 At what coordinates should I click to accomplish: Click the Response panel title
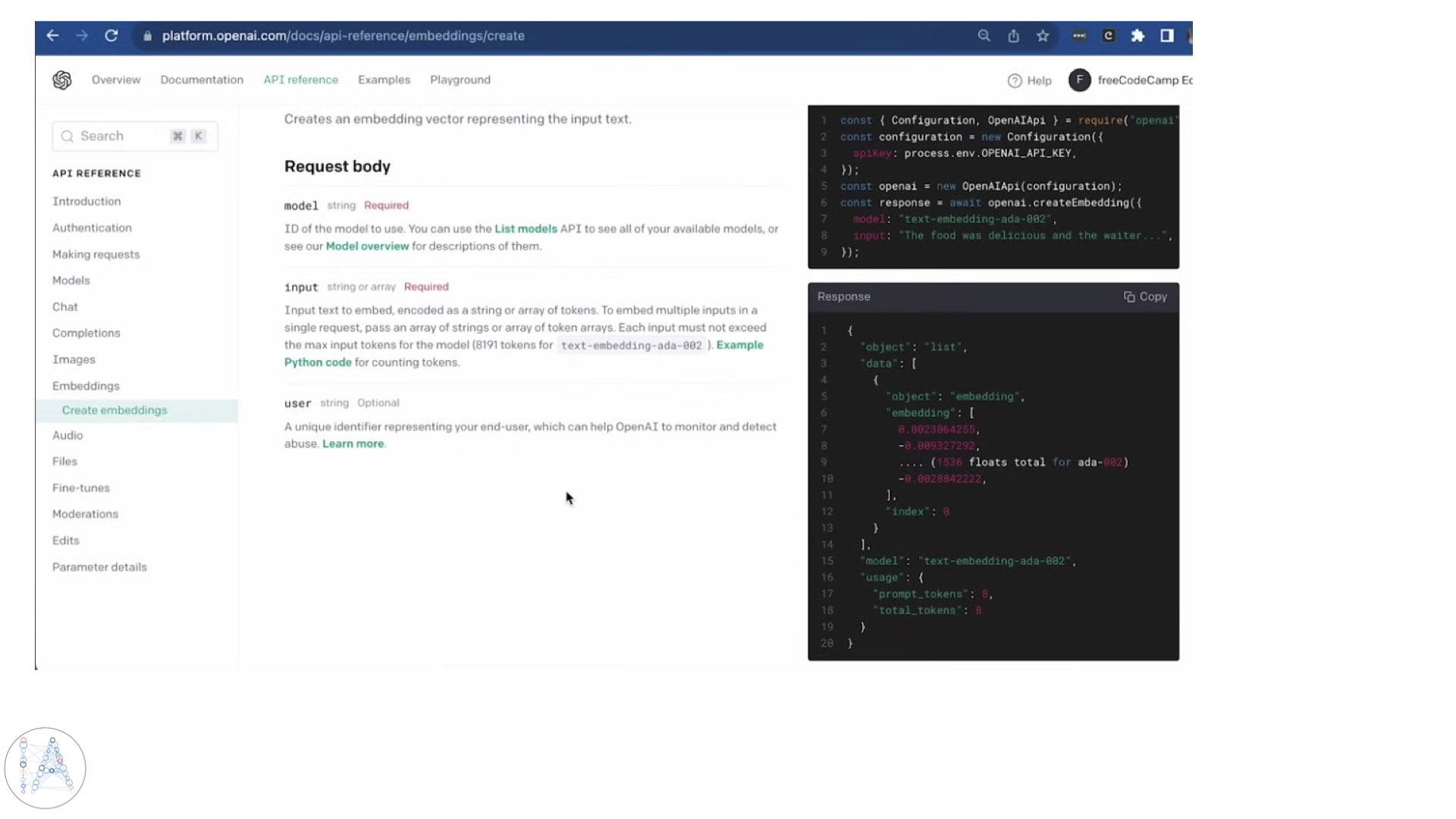point(843,297)
